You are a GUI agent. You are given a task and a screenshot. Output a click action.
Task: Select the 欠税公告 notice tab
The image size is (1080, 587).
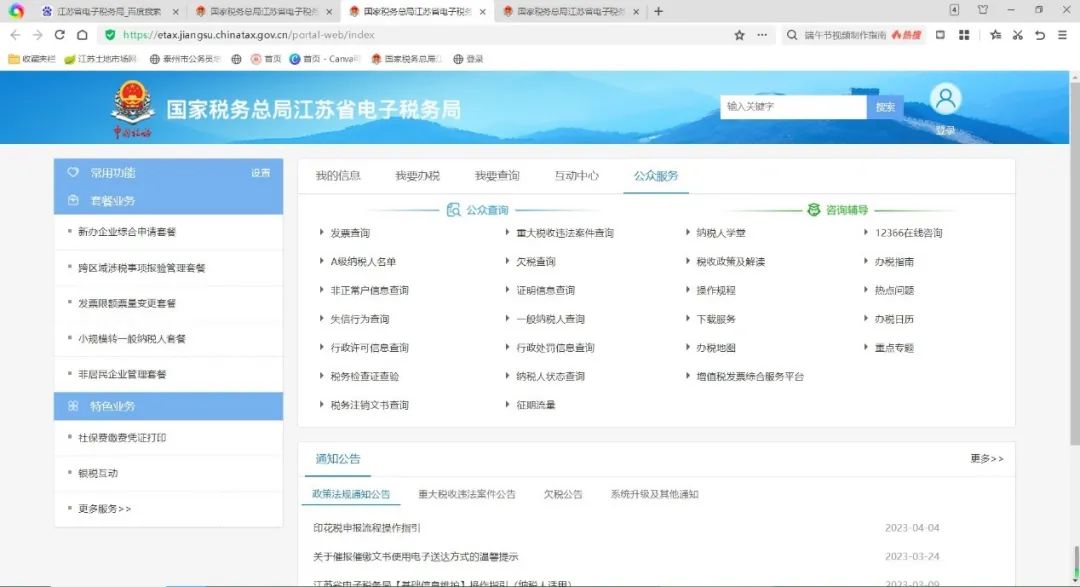coord(563,494)
